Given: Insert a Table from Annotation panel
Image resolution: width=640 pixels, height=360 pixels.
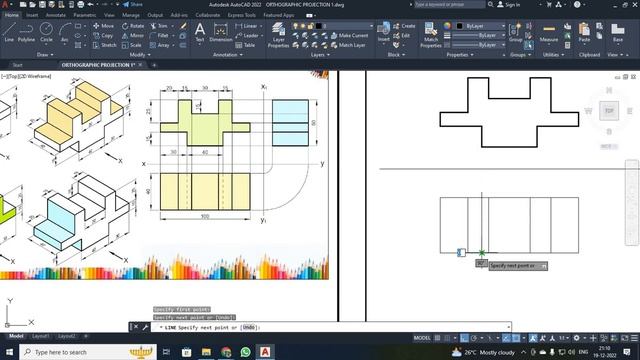Looking at the screenshot, I should [245, 45].
